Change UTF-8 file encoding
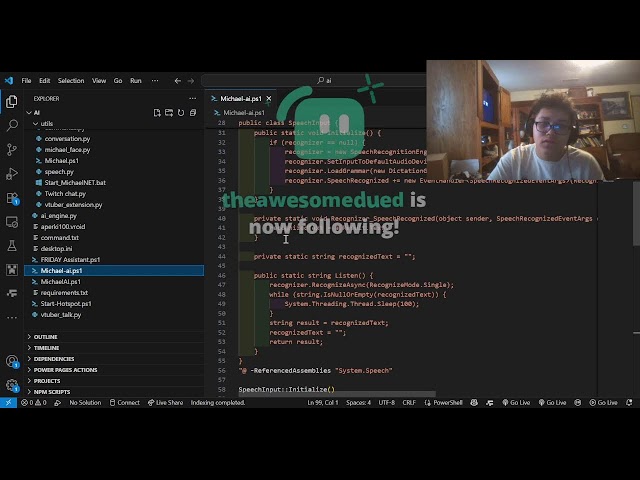Viewport: 640px width, 480px height. coord(387,402)
